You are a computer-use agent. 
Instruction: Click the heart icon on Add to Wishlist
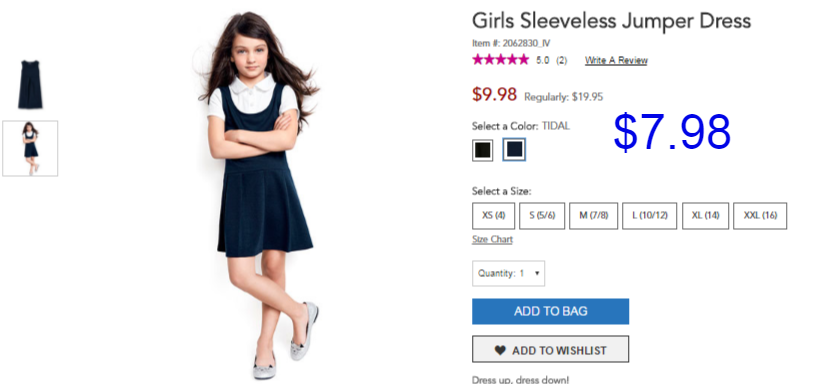click(500, 350)
